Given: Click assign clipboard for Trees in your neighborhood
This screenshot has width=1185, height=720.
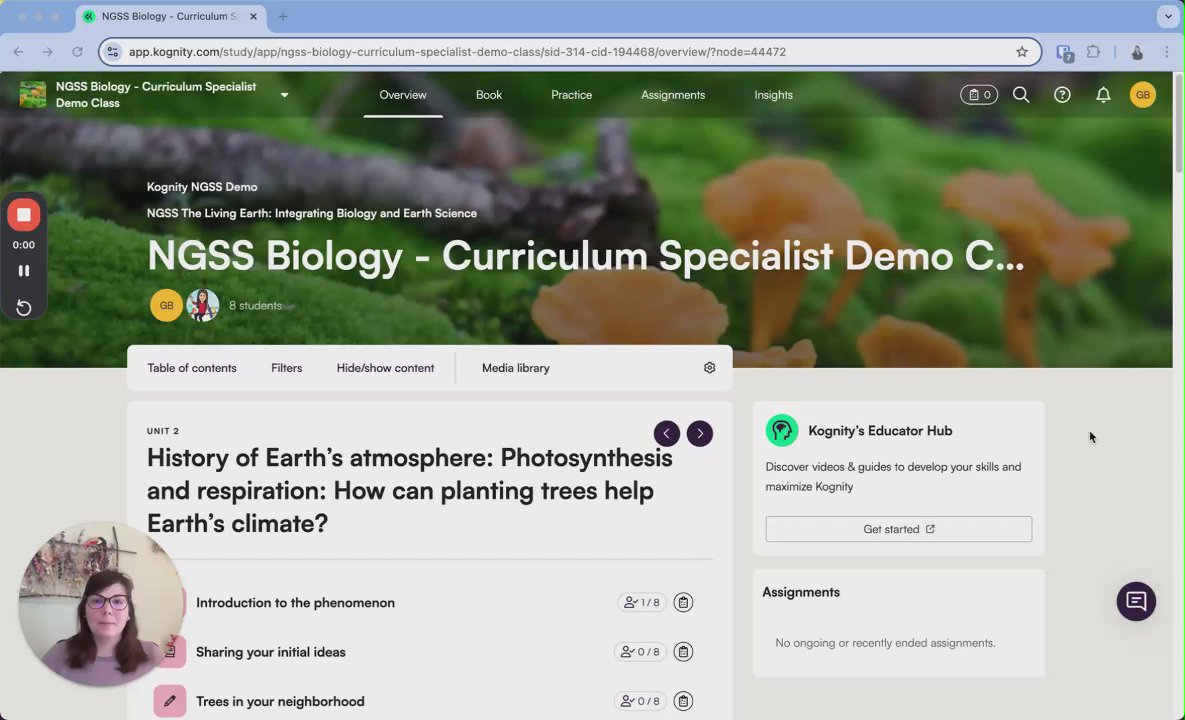Looking at the screenshot, I should point(683,701).
